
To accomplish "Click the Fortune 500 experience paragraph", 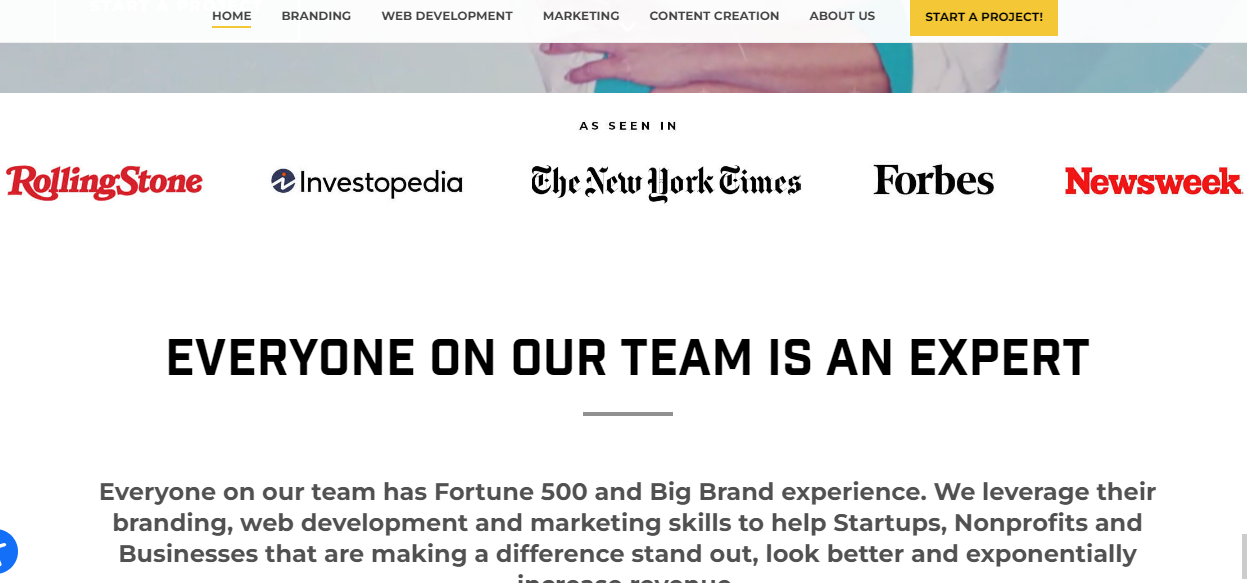I will click(x=627, y=523).
